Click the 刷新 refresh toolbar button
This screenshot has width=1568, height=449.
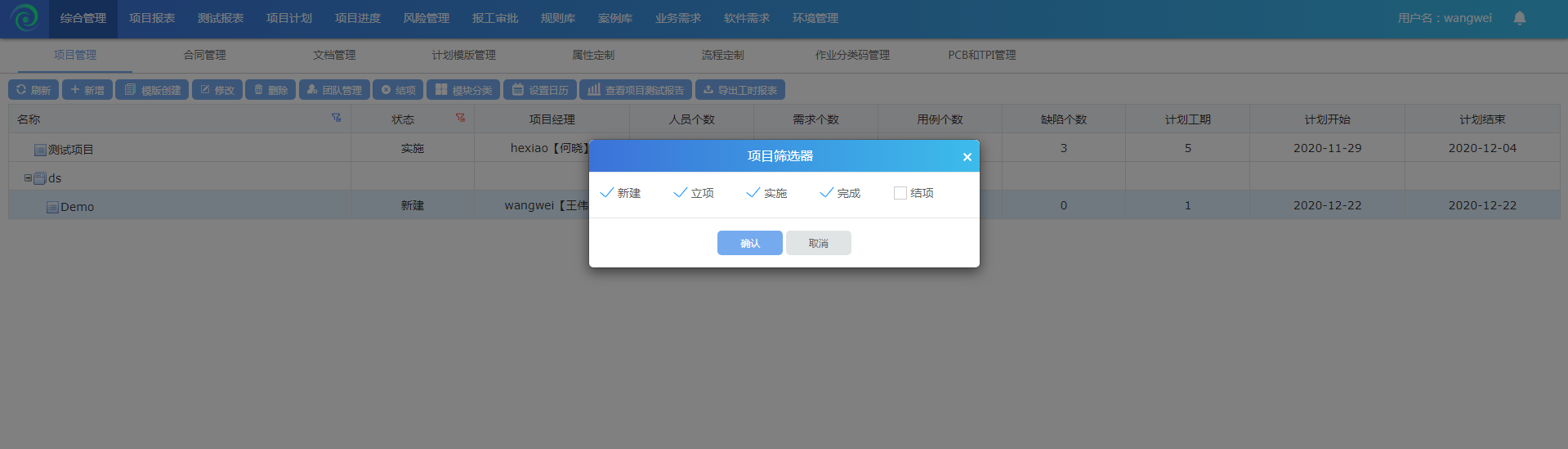(34, 90)
